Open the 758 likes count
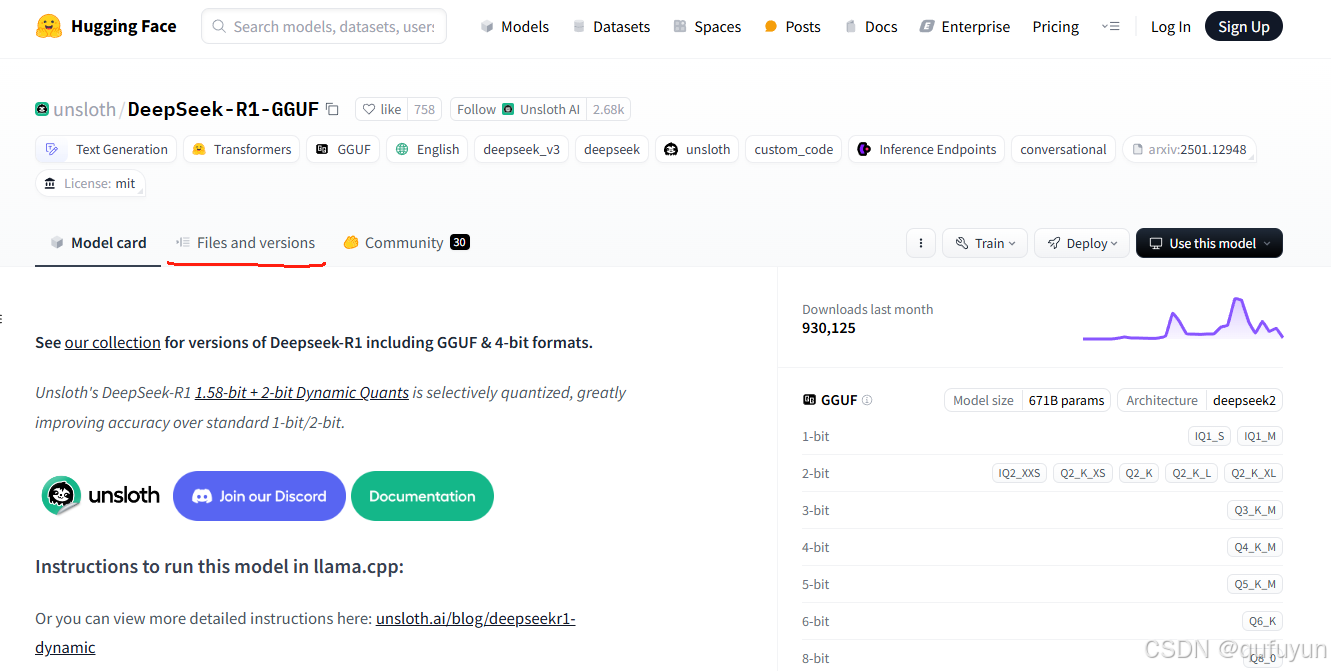This screenshot has height=671, width=1331. tap(424, 110)
